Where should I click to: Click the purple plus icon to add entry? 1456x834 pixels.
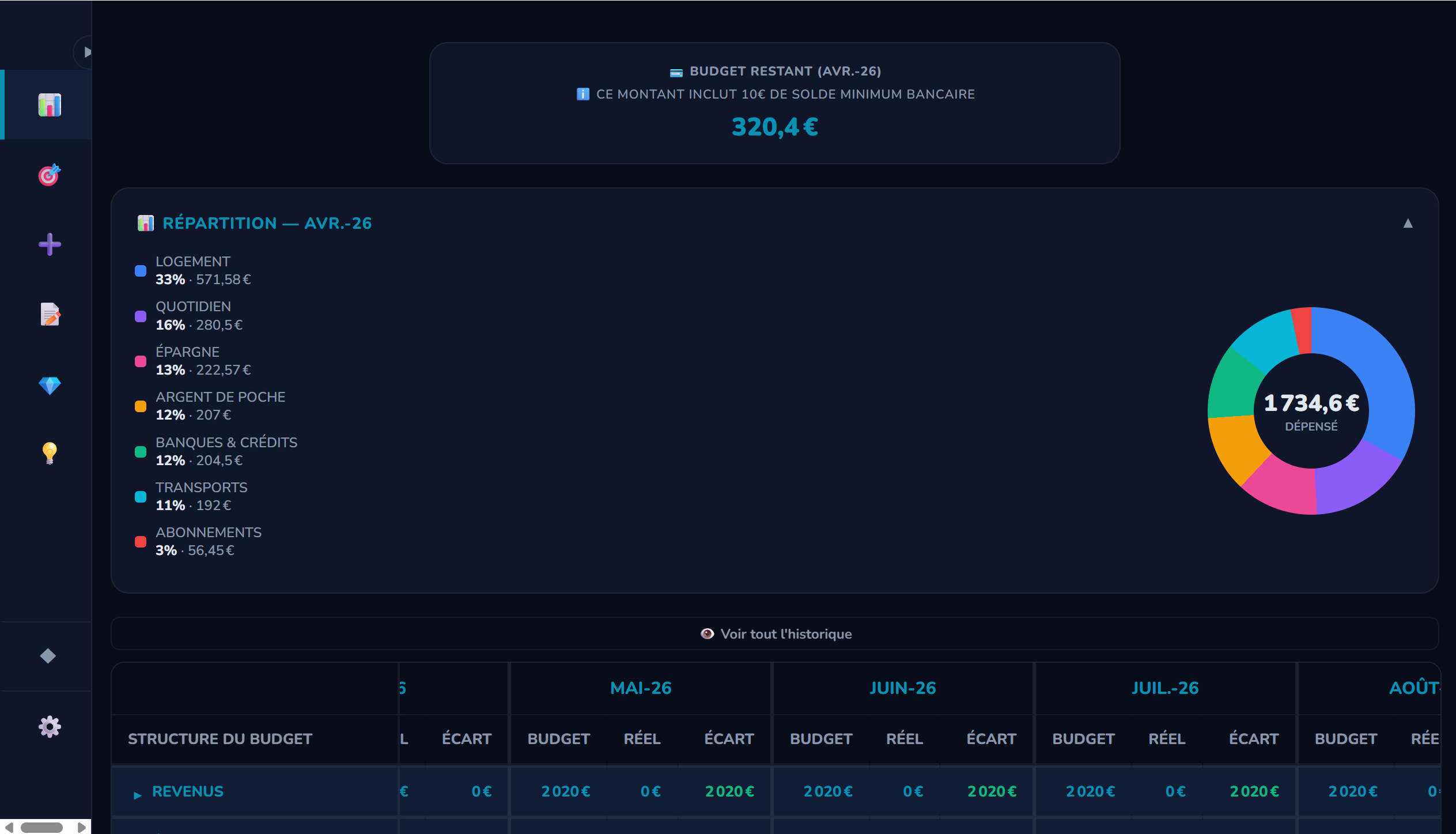point(50,244)
